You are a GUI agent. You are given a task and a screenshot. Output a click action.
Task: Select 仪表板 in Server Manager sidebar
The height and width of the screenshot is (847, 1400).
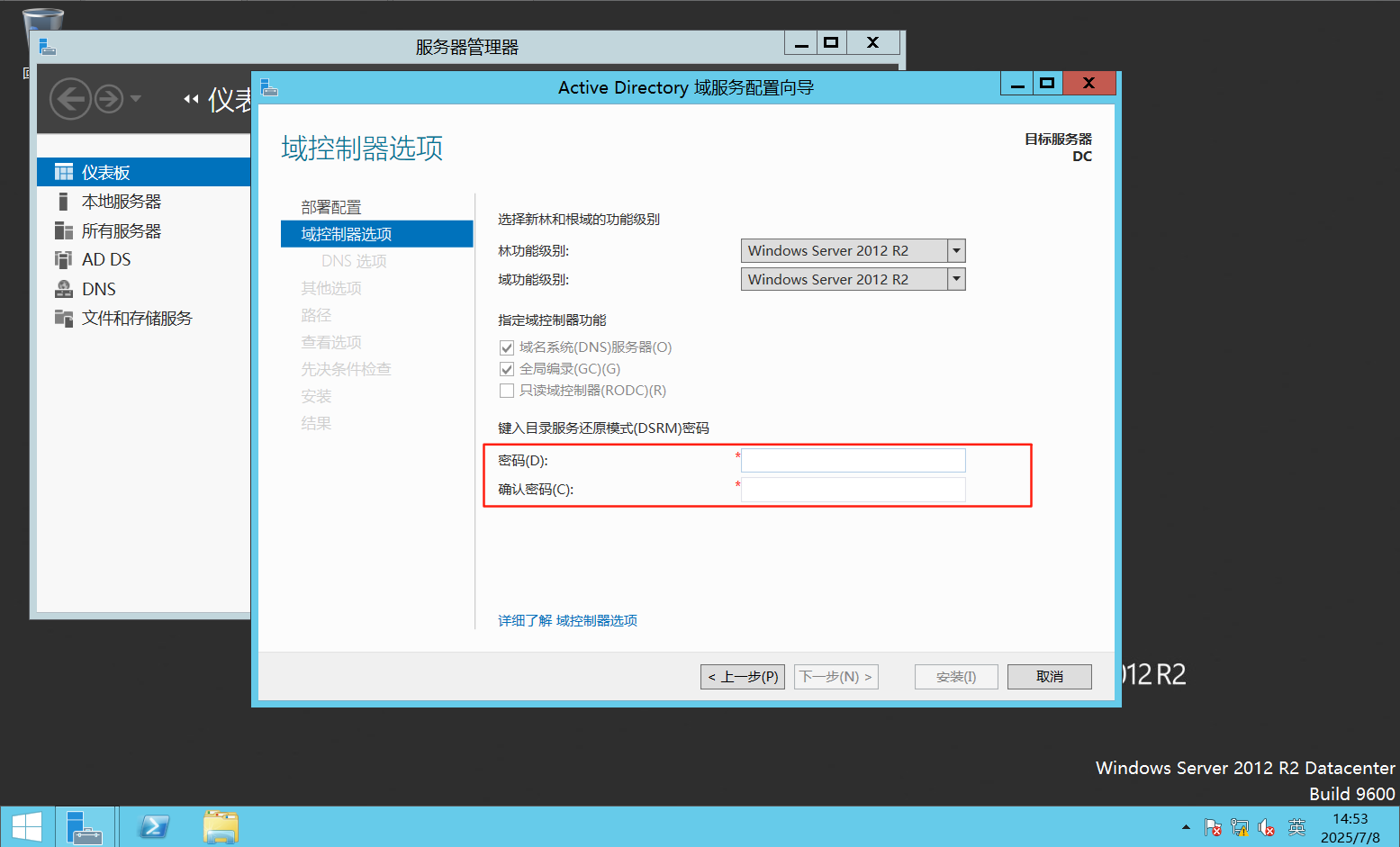(x=106, y=172)
